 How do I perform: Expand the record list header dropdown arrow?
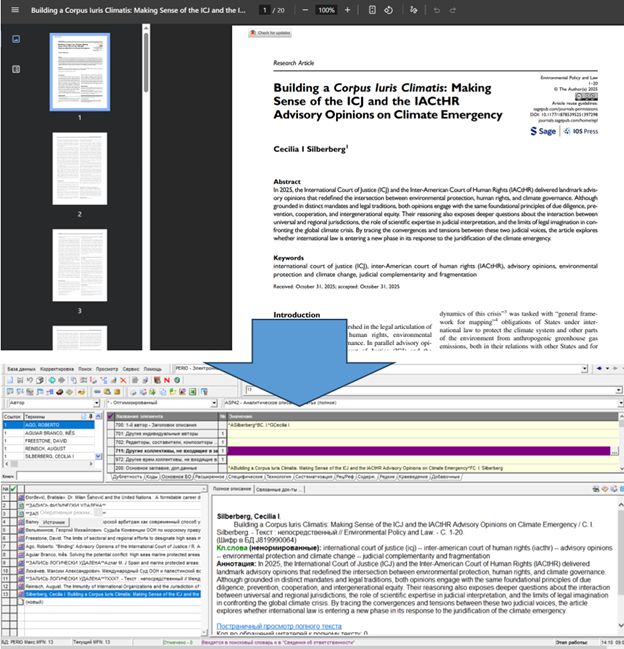(x=204, y=489)
